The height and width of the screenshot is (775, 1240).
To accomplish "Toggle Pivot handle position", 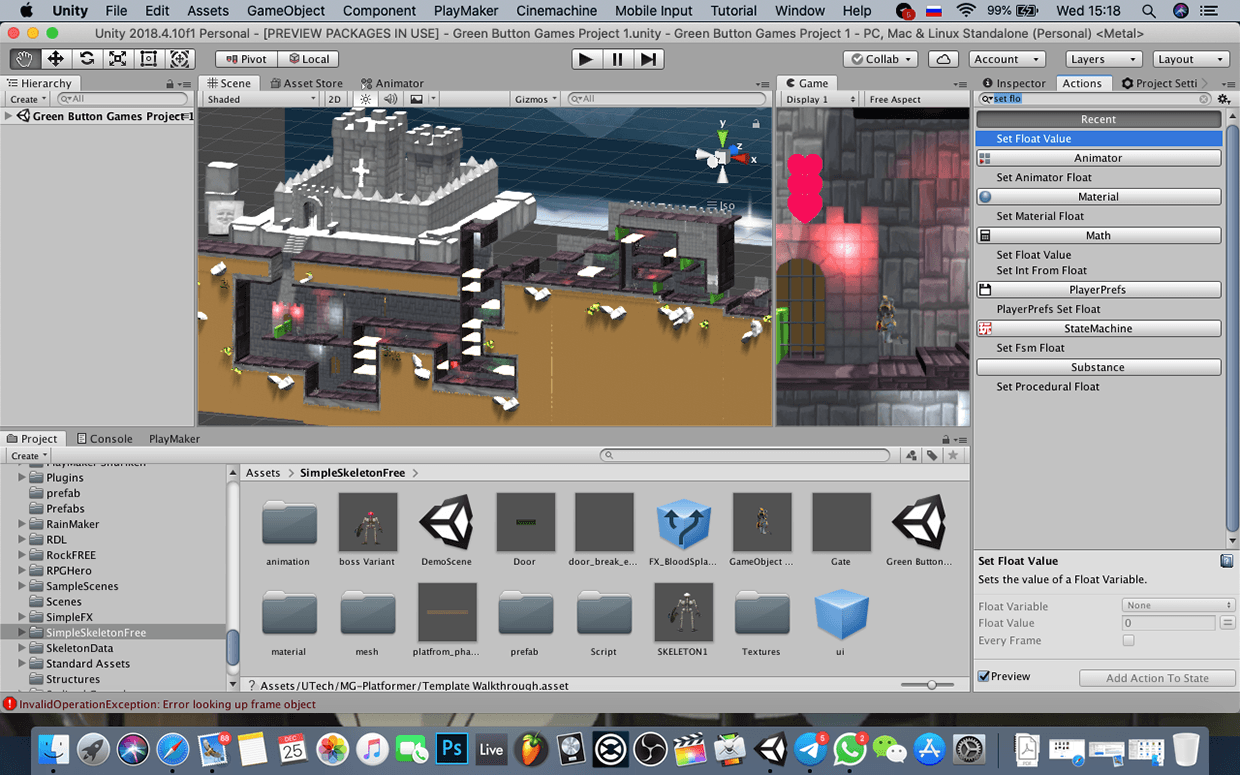I will pyautogui.click(x=246, y=59).
